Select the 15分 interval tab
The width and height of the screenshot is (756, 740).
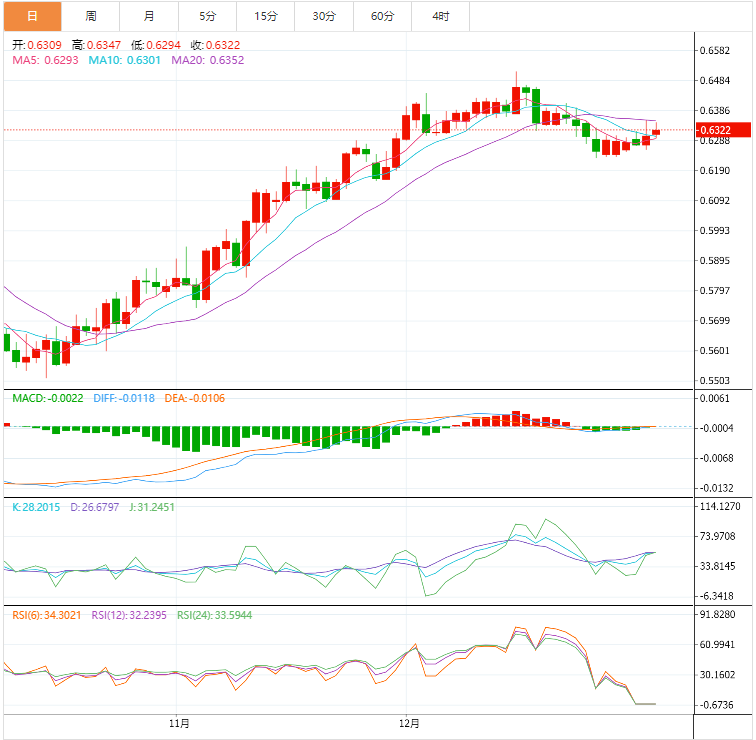pyautogui.click(x=266, y=16)
